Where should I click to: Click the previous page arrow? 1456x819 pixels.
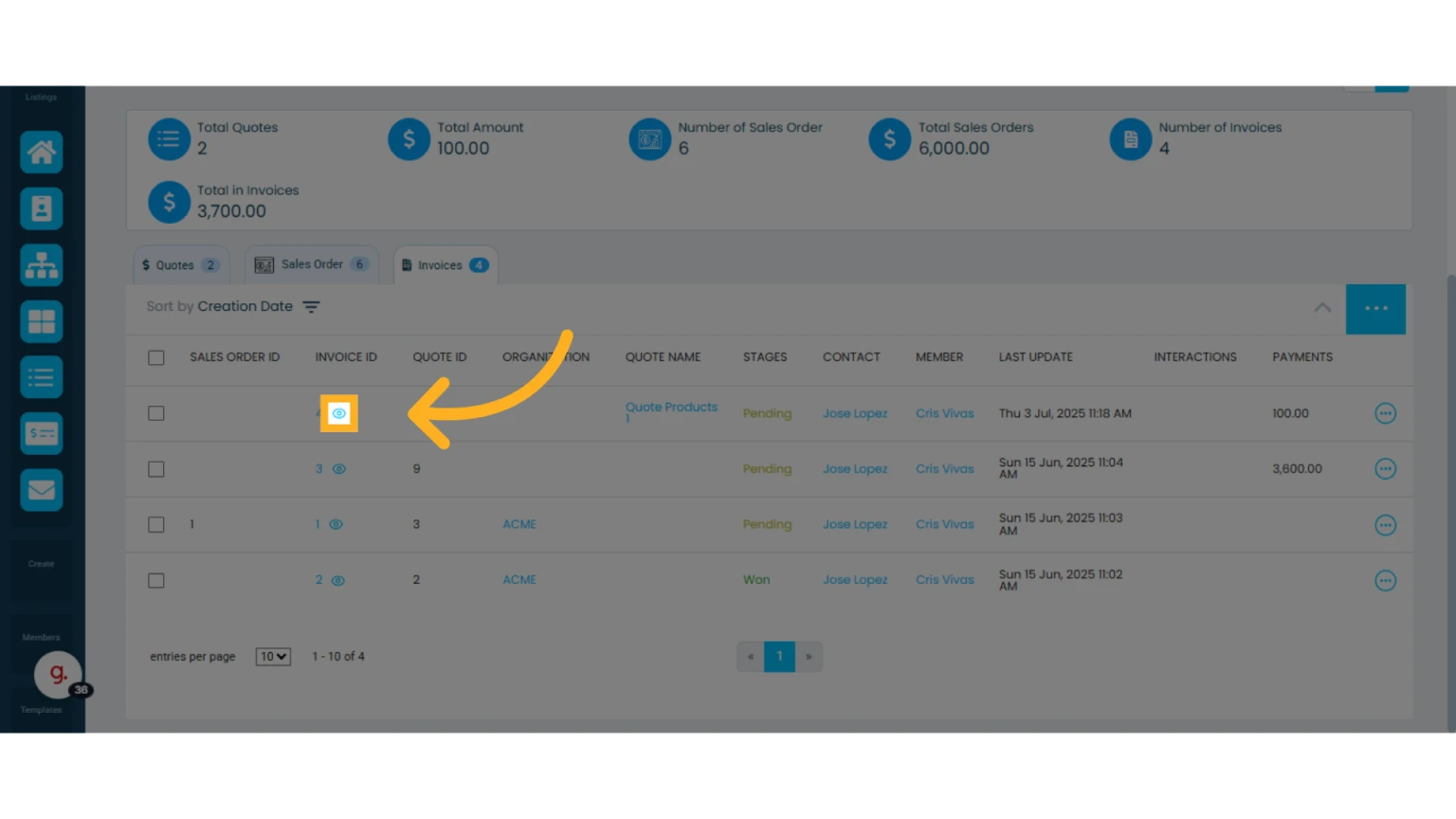pyautogui.click(x=751, y=656)
